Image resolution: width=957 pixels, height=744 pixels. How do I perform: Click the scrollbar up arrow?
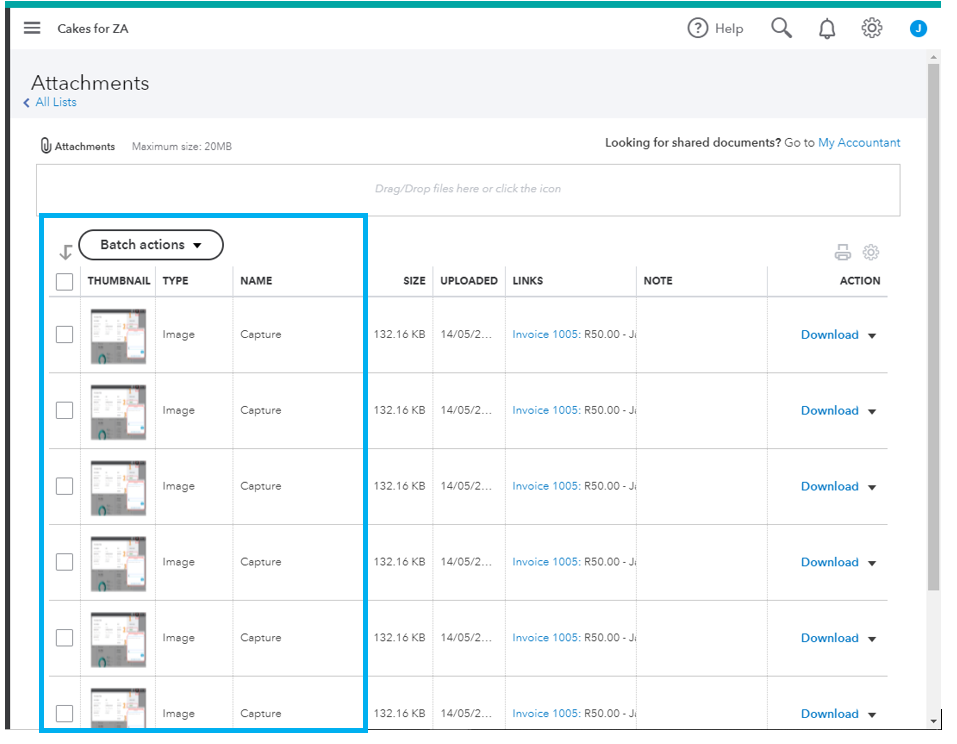933,57
